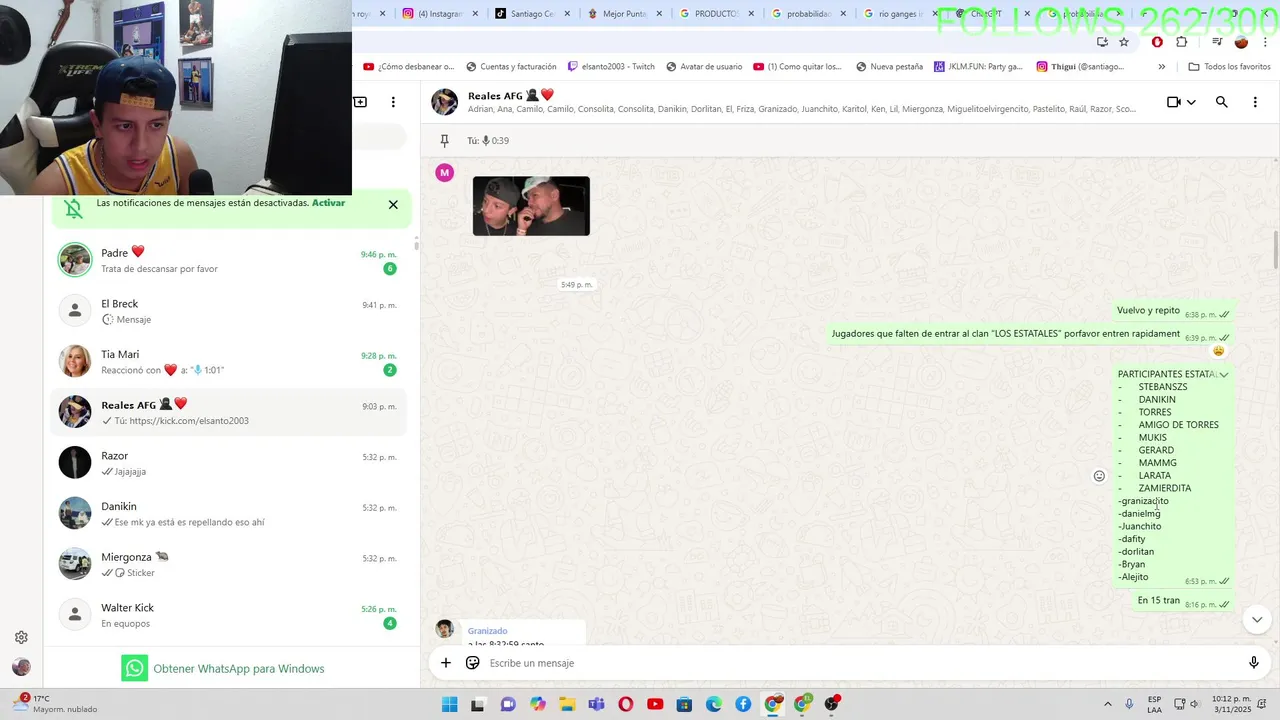
Task: Open the JKLM.FUN Party game bookmark
Action: pos(978,67)
